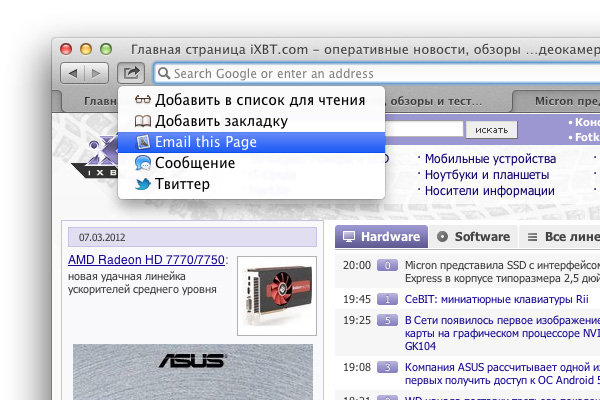This screenshot has height=400, width=600.
Task: Click the open book bookmark icon
Action: point(143,121)
